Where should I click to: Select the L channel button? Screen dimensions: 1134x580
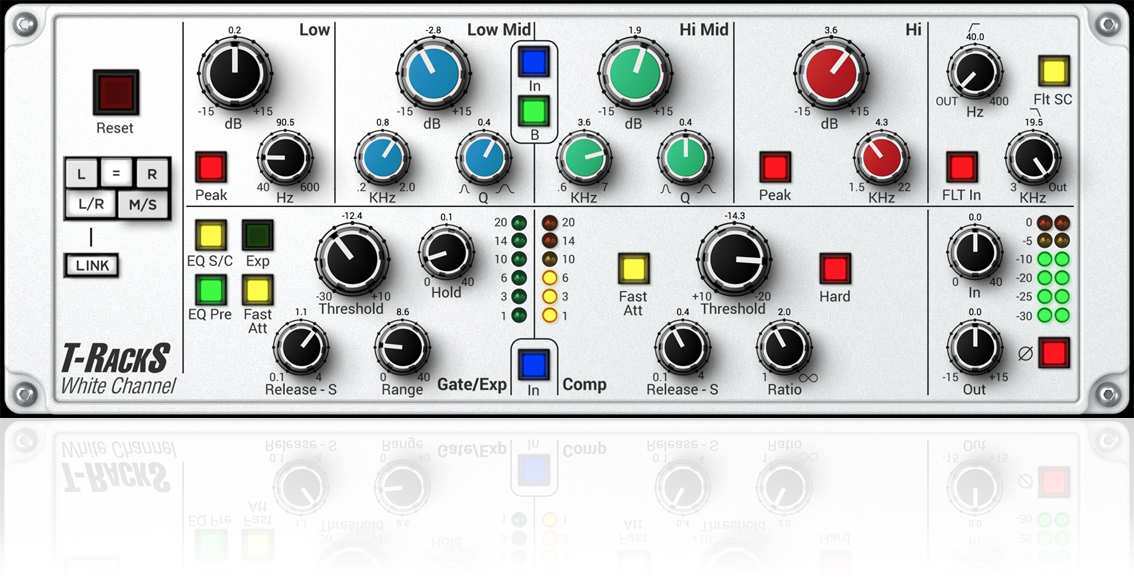point(82,174)
